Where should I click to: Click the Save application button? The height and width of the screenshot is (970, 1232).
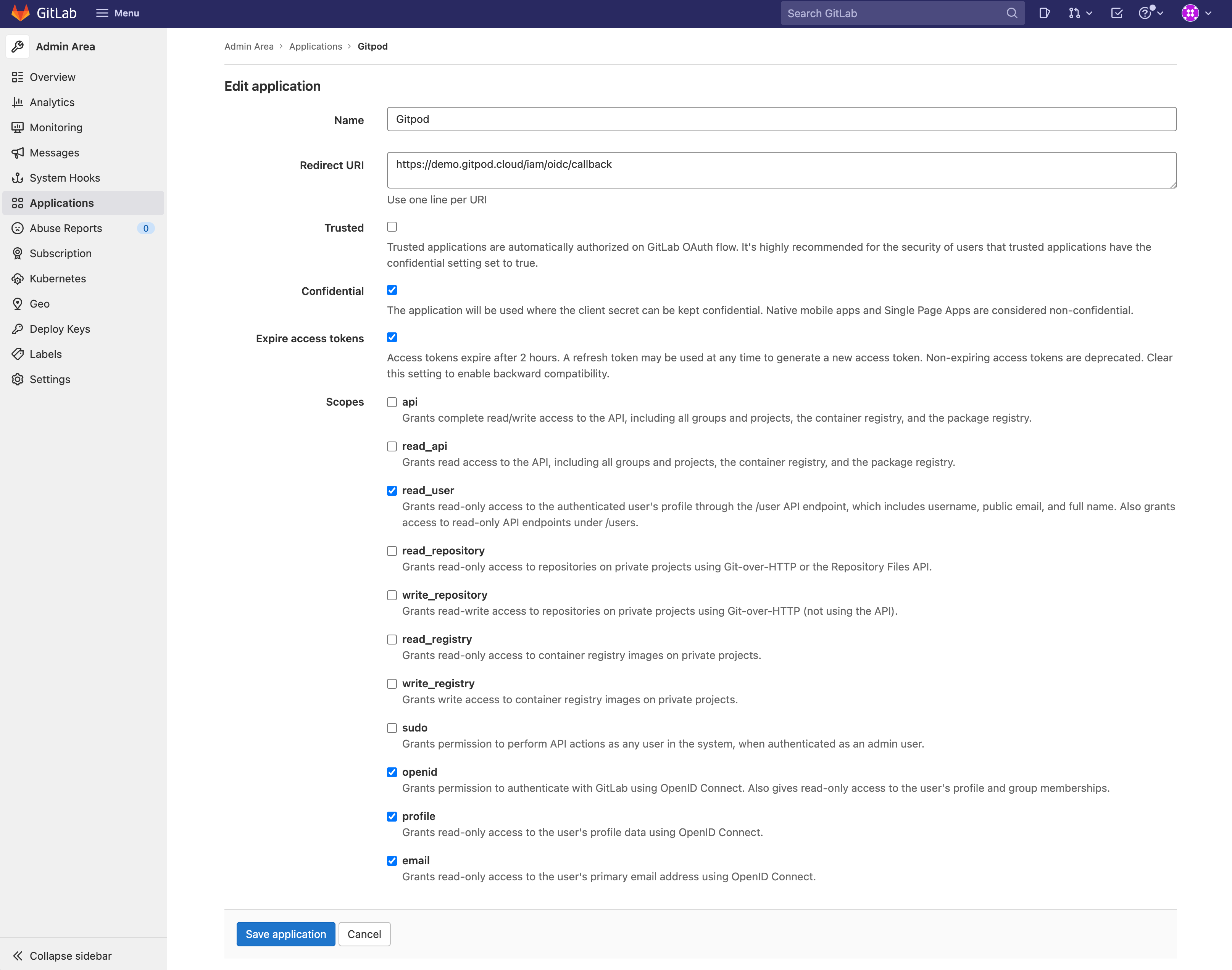click(286, 934)
